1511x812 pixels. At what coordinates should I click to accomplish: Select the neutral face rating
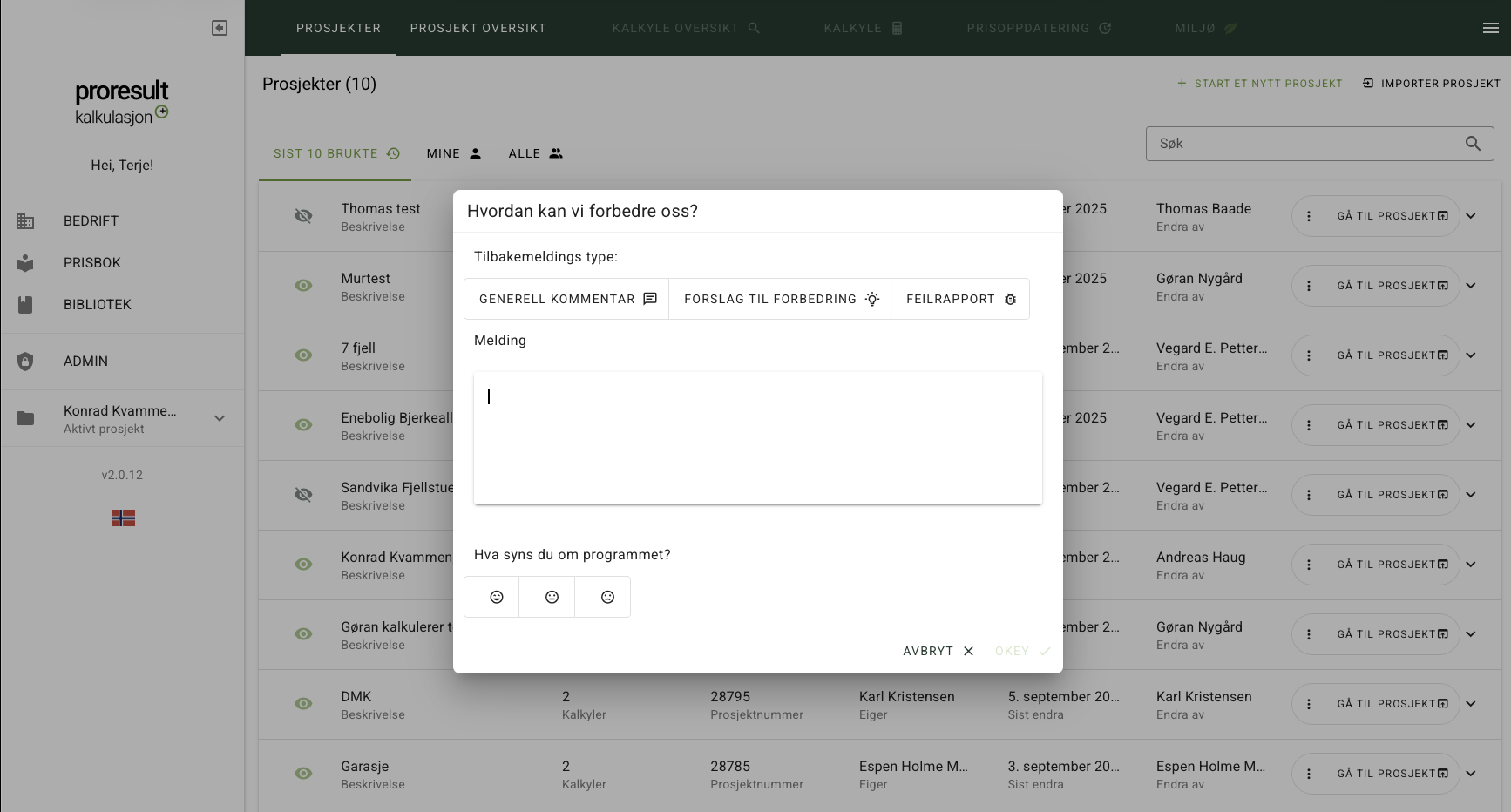(x=552, y=597)
